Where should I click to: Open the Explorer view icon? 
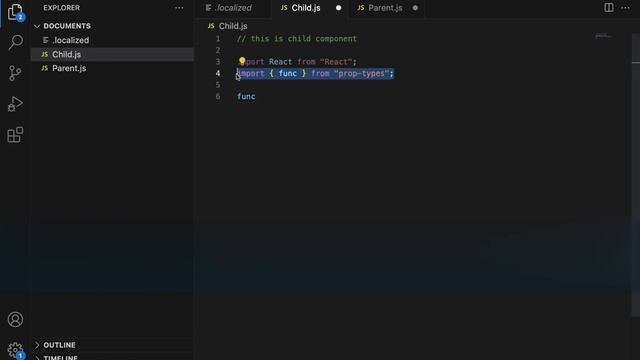coord(15,12)
